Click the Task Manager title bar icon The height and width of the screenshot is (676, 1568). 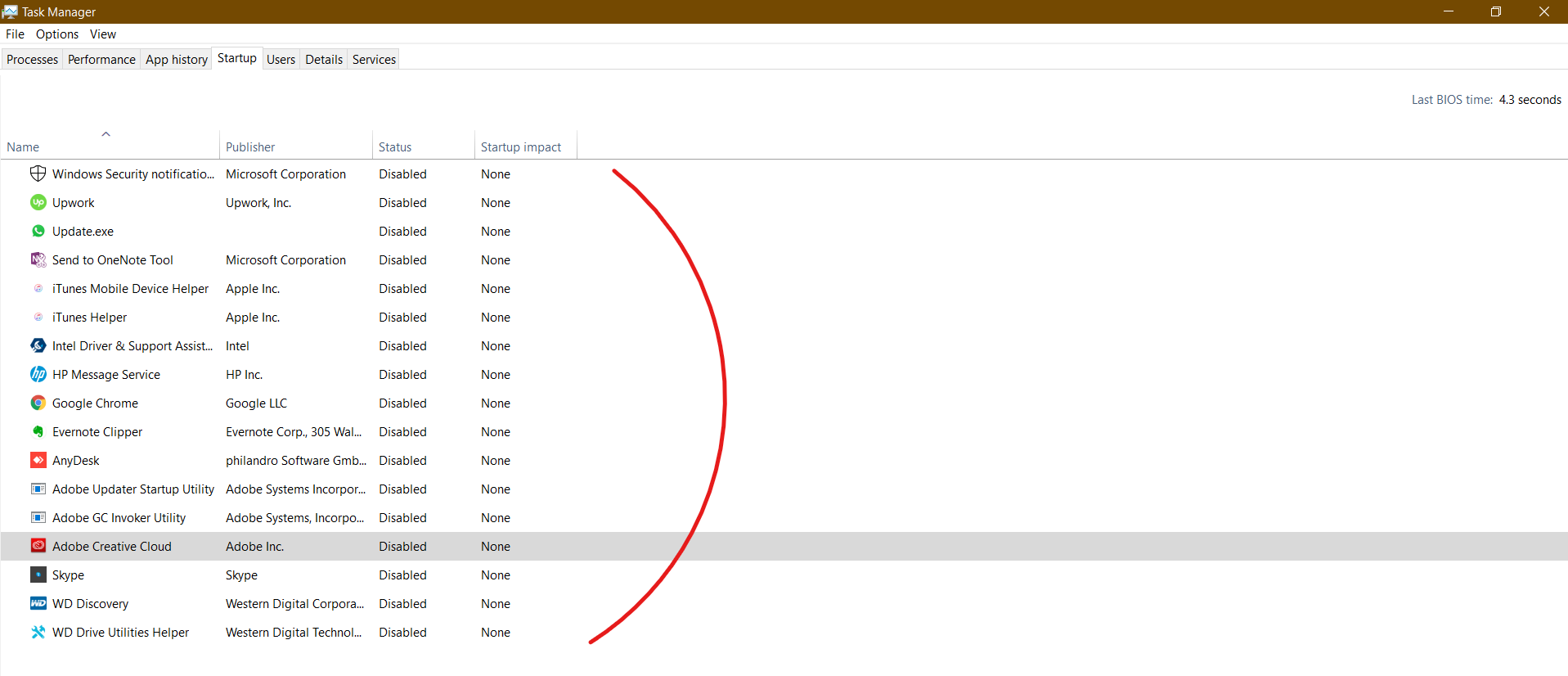(10, 11)
